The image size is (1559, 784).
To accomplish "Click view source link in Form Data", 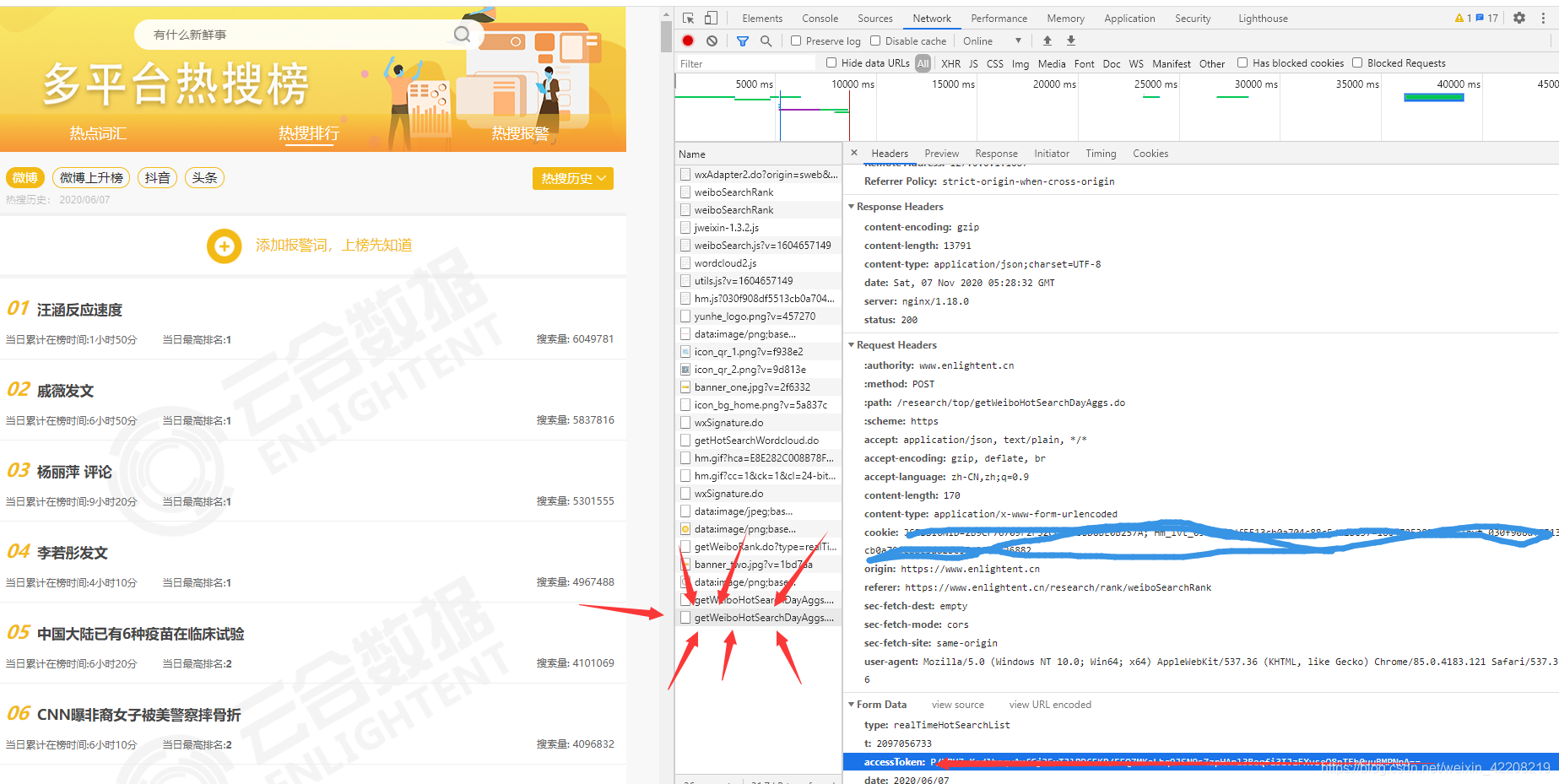I will pyautogui.click(x=957, y=705).
